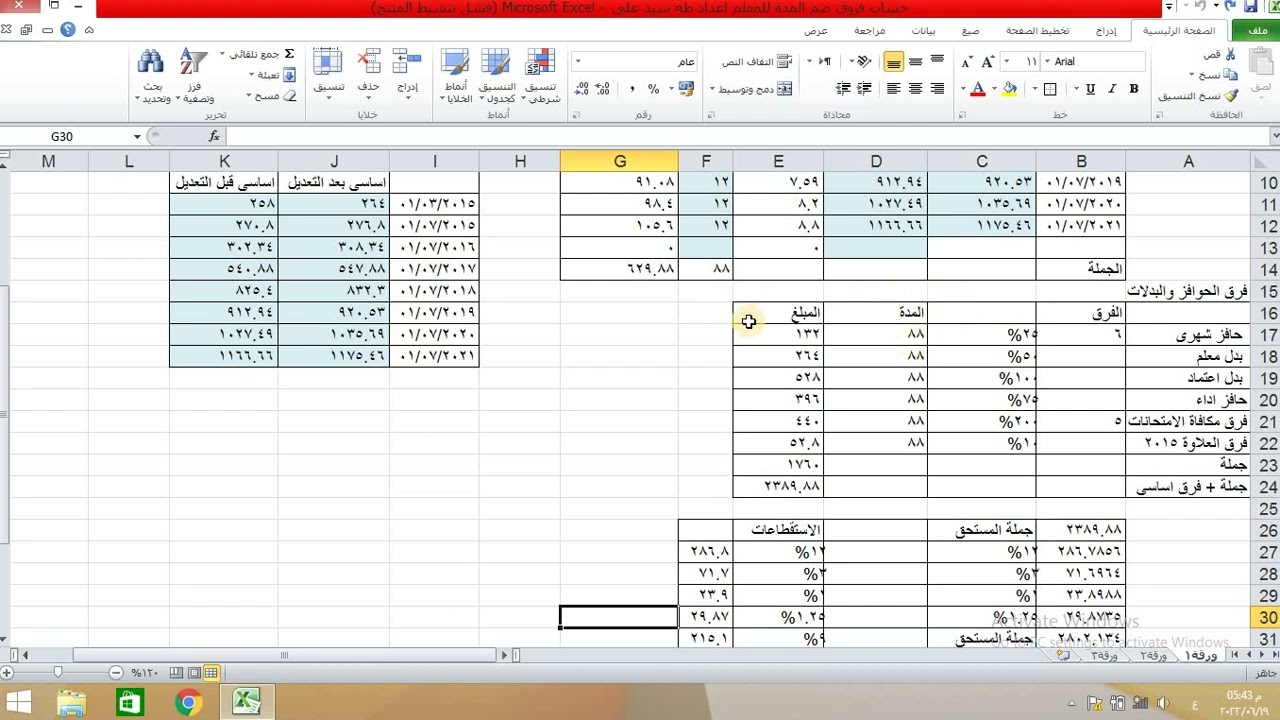Switch to the View (عرض) tab
The image size is (1280, 720).
(816, 31)
